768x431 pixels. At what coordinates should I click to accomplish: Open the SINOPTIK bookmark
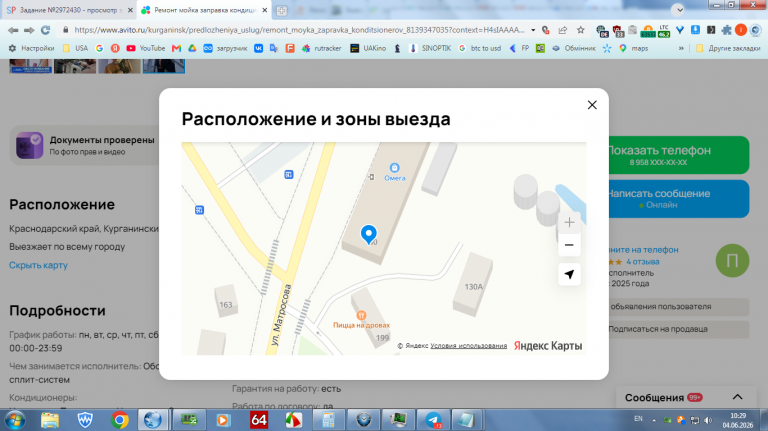click(x=430, y=48)
